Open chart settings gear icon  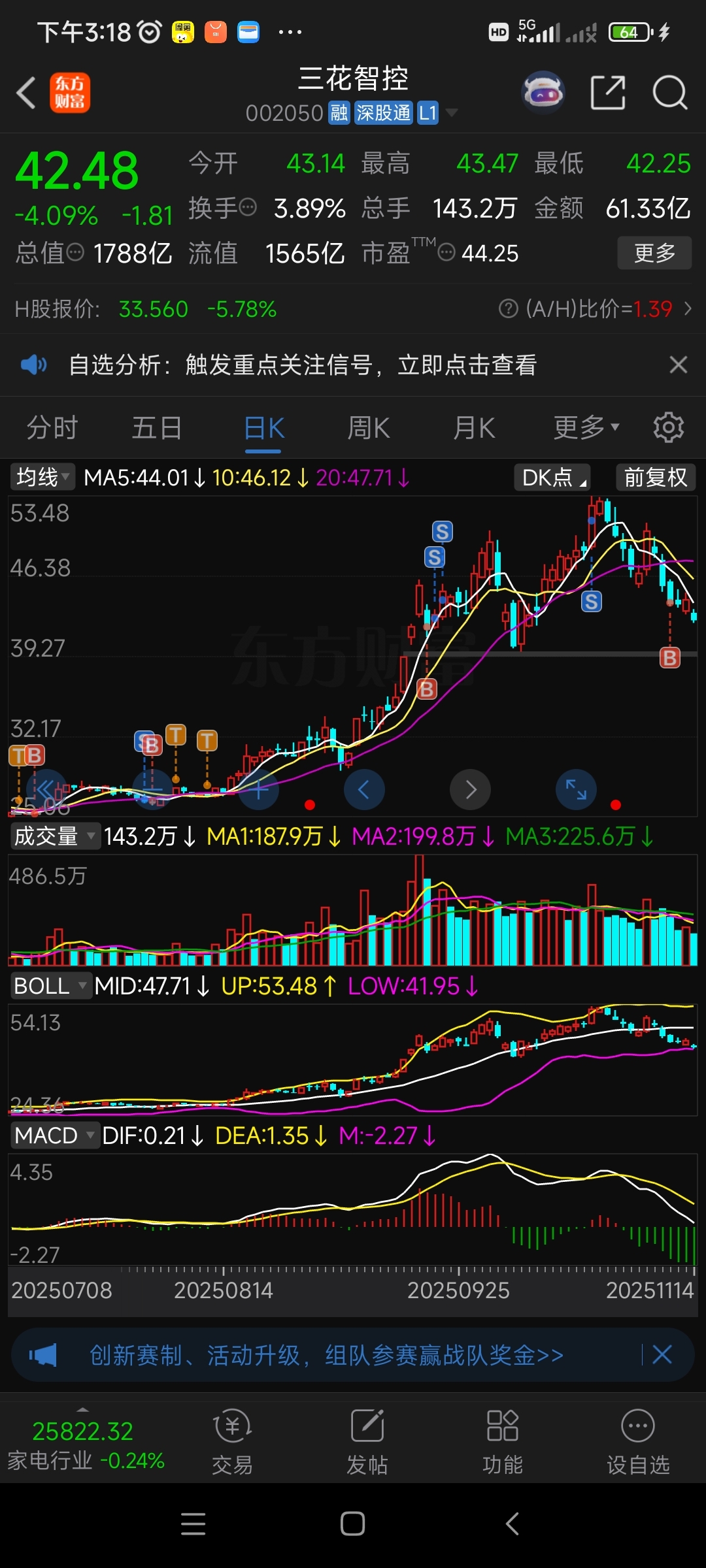(668, 427)
